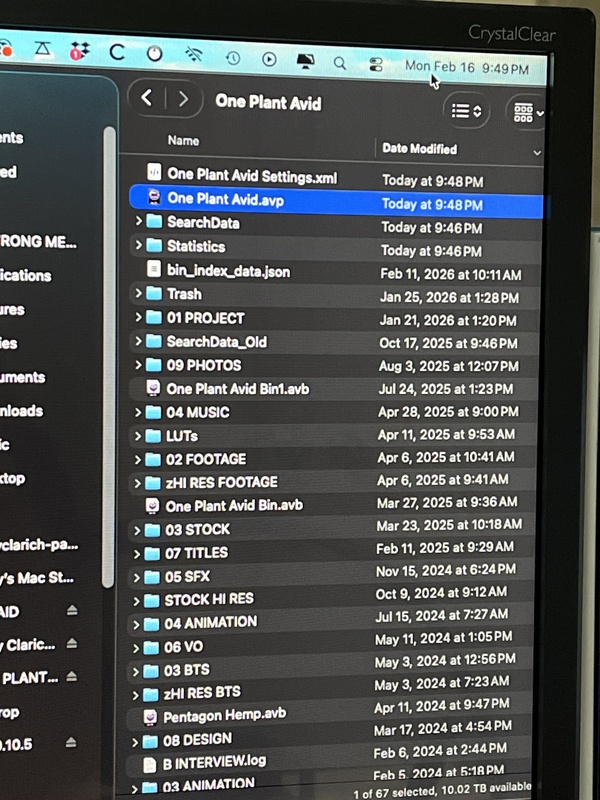600x800 pixels.
Task: Click the Pentagon Hemp.avb file icon
Action: point(150,716)
